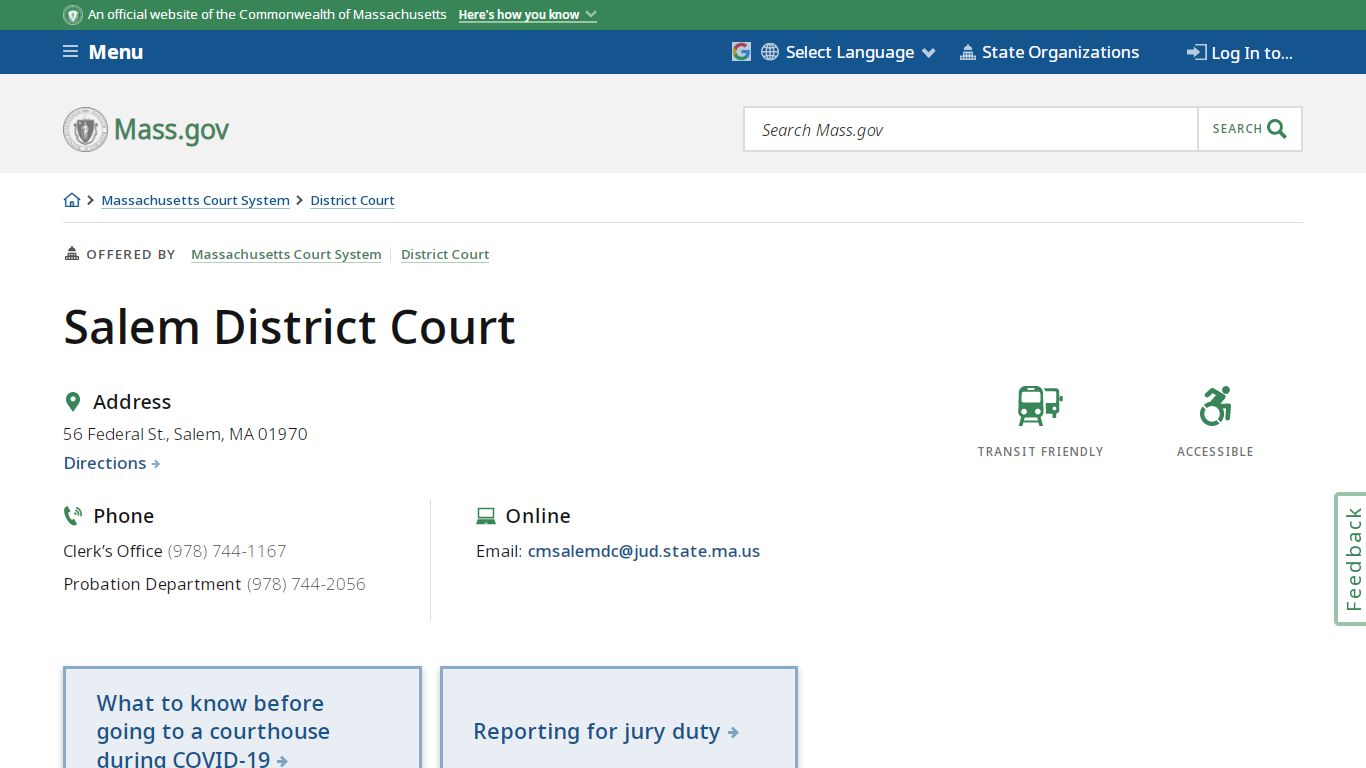Go to home via breadcrumb house icon
1366x768 pixels.
72,200
